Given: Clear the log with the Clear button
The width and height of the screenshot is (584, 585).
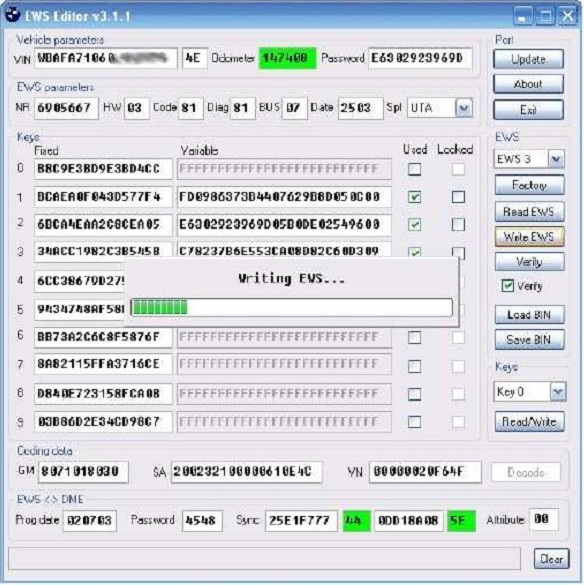Looking at the screenshot, I should [551, 559].
